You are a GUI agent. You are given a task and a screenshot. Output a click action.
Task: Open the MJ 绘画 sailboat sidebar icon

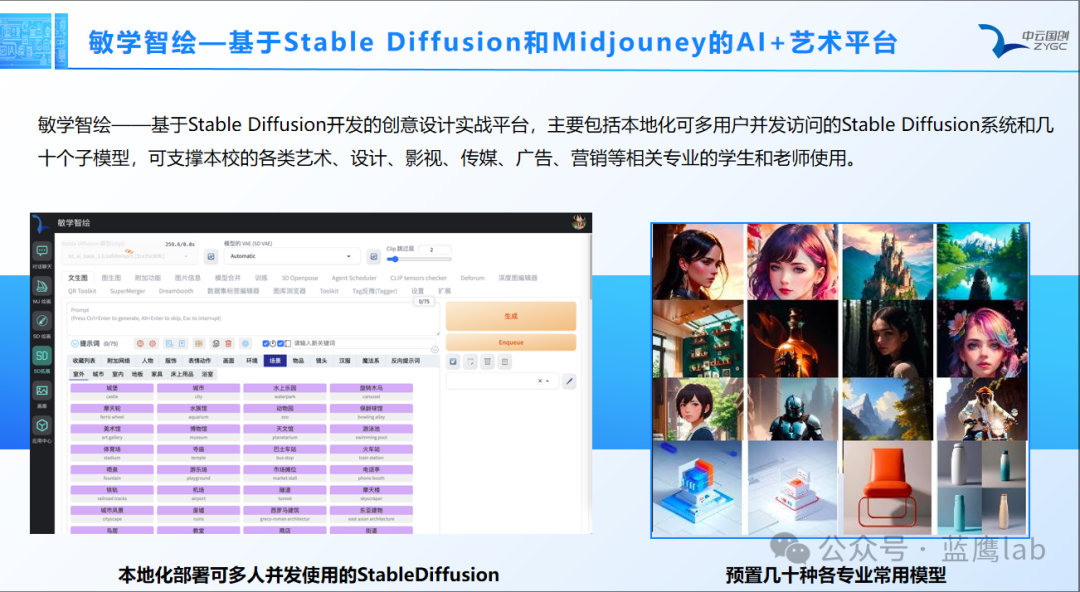point(42,286)
